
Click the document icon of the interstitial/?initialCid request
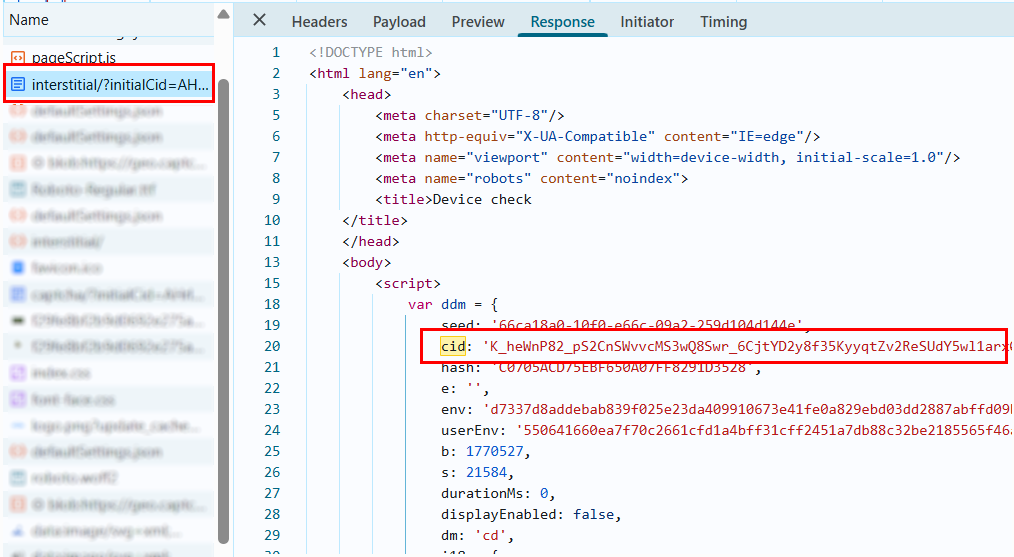(17, 85)
